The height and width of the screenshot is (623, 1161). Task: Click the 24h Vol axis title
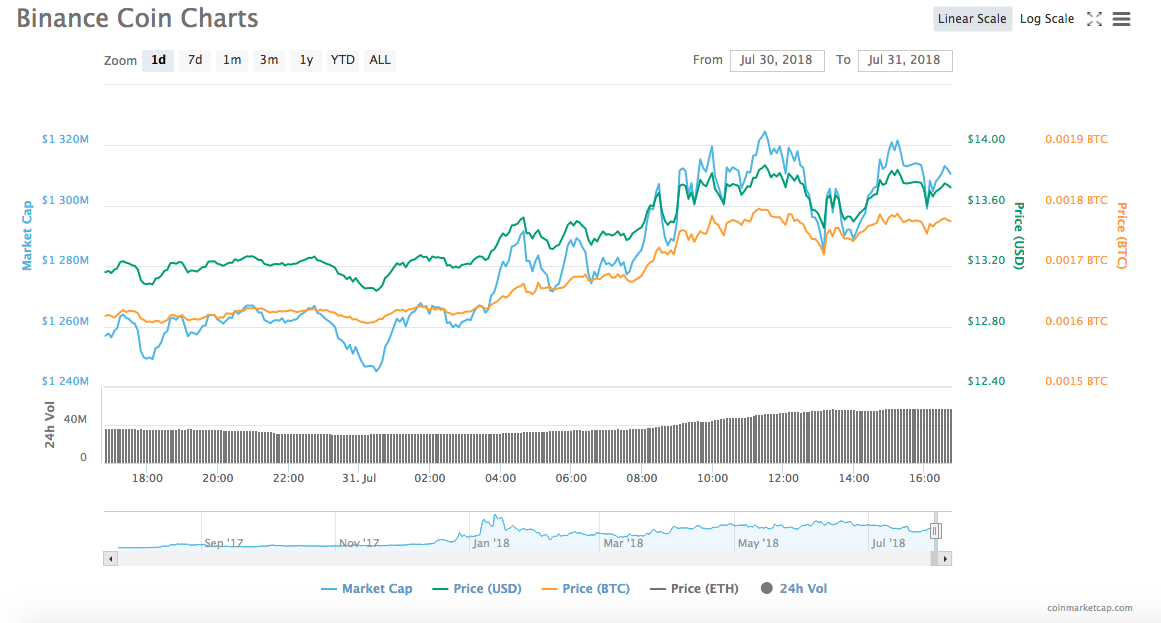(x=50, y=424)
